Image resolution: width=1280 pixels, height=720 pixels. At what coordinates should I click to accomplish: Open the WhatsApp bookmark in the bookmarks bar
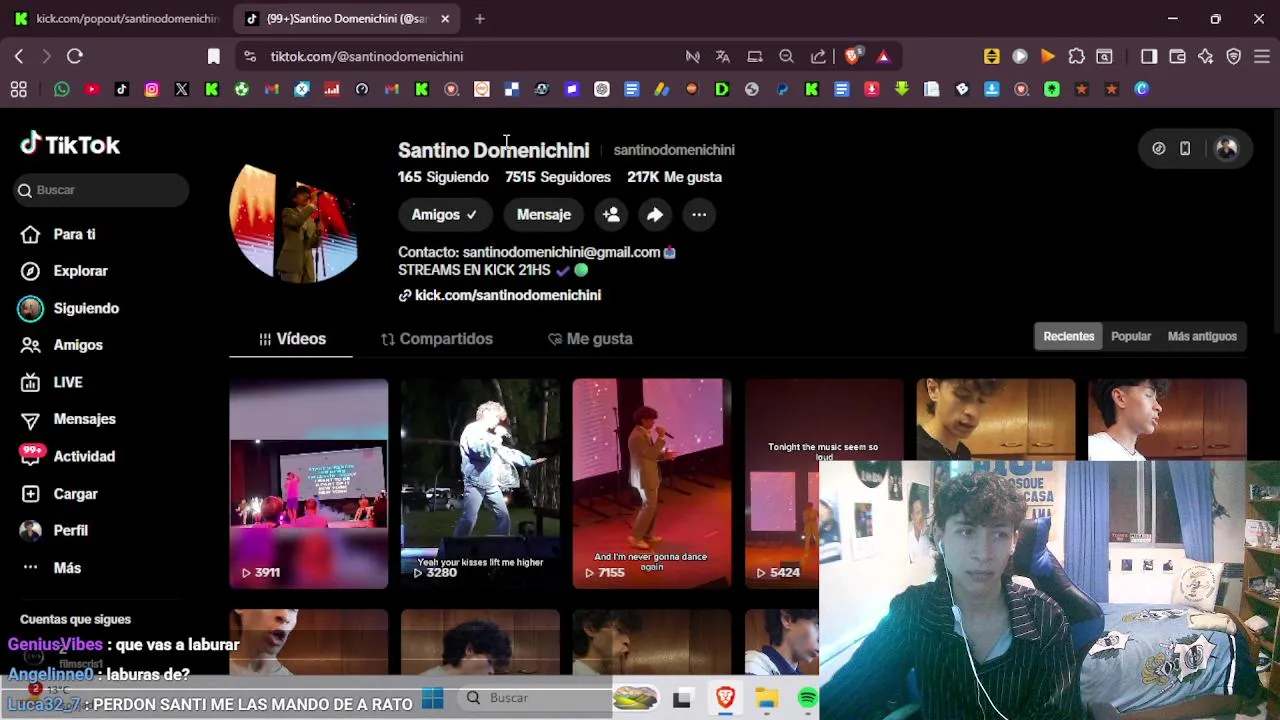click(x=62, y=89)
